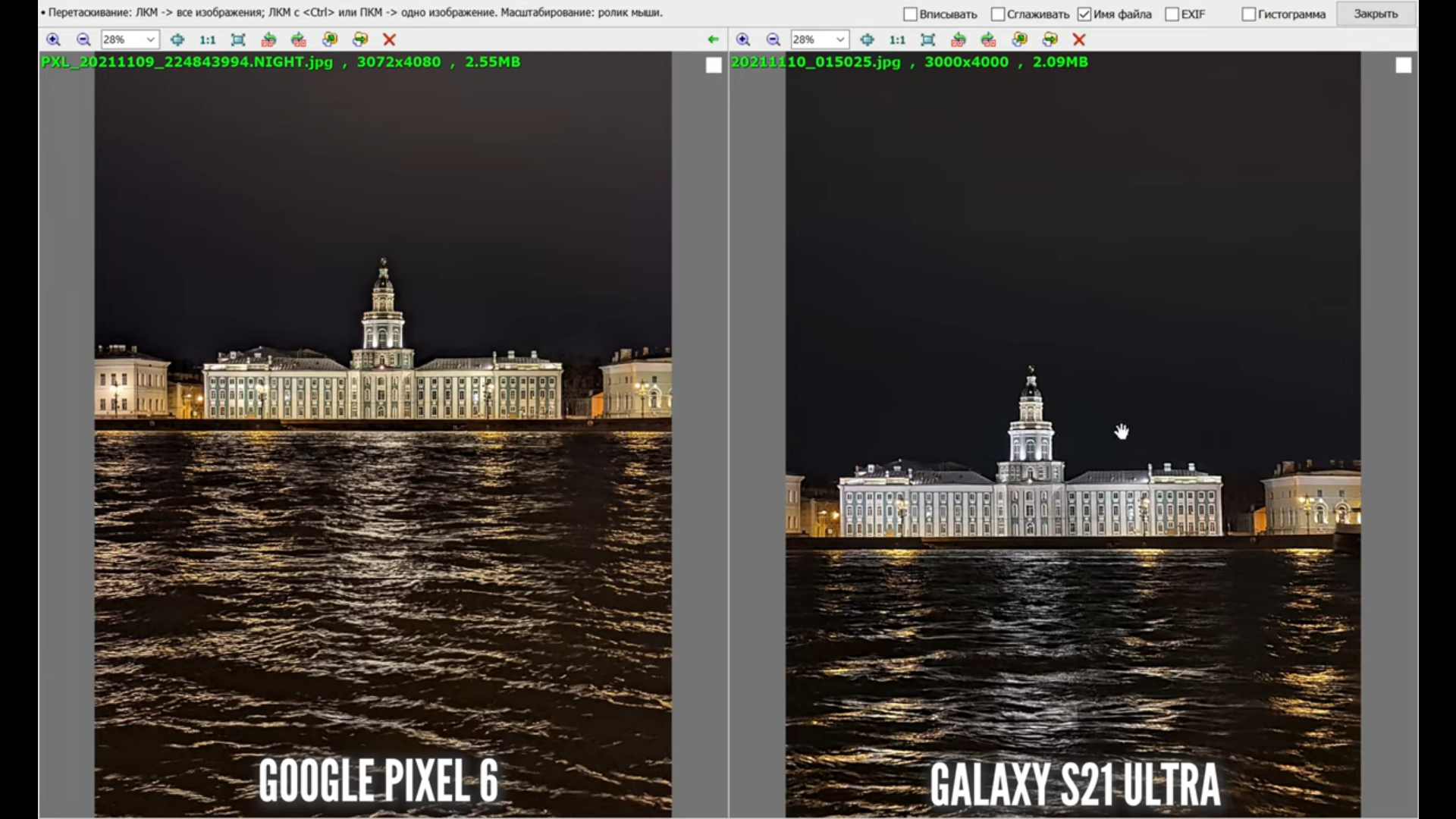The image size is (1456, 819).
Task: Open the right pane 28% zoom dropdown
Action: tap(840, 39)
